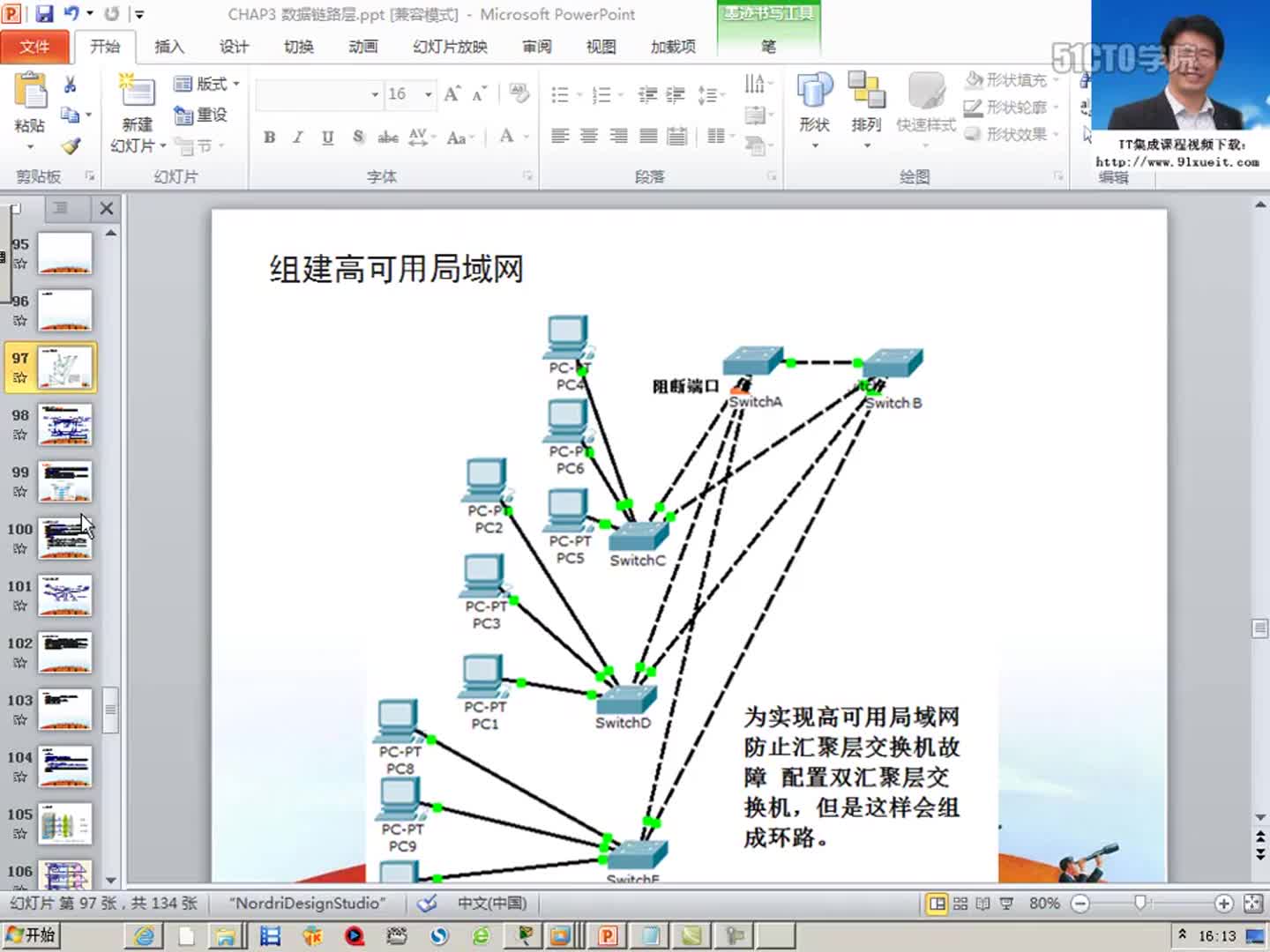Center the text

[x=589, y=136]
